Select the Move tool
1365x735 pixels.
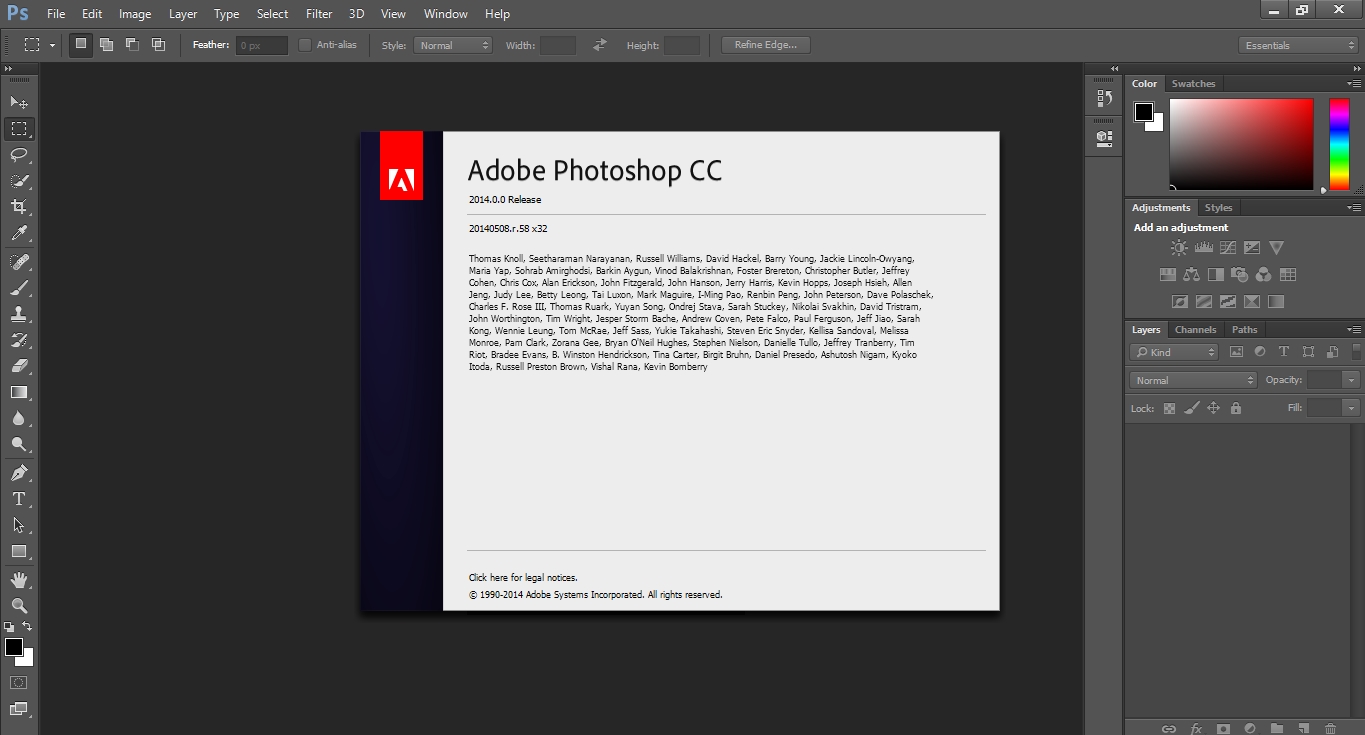coord(19,102)
